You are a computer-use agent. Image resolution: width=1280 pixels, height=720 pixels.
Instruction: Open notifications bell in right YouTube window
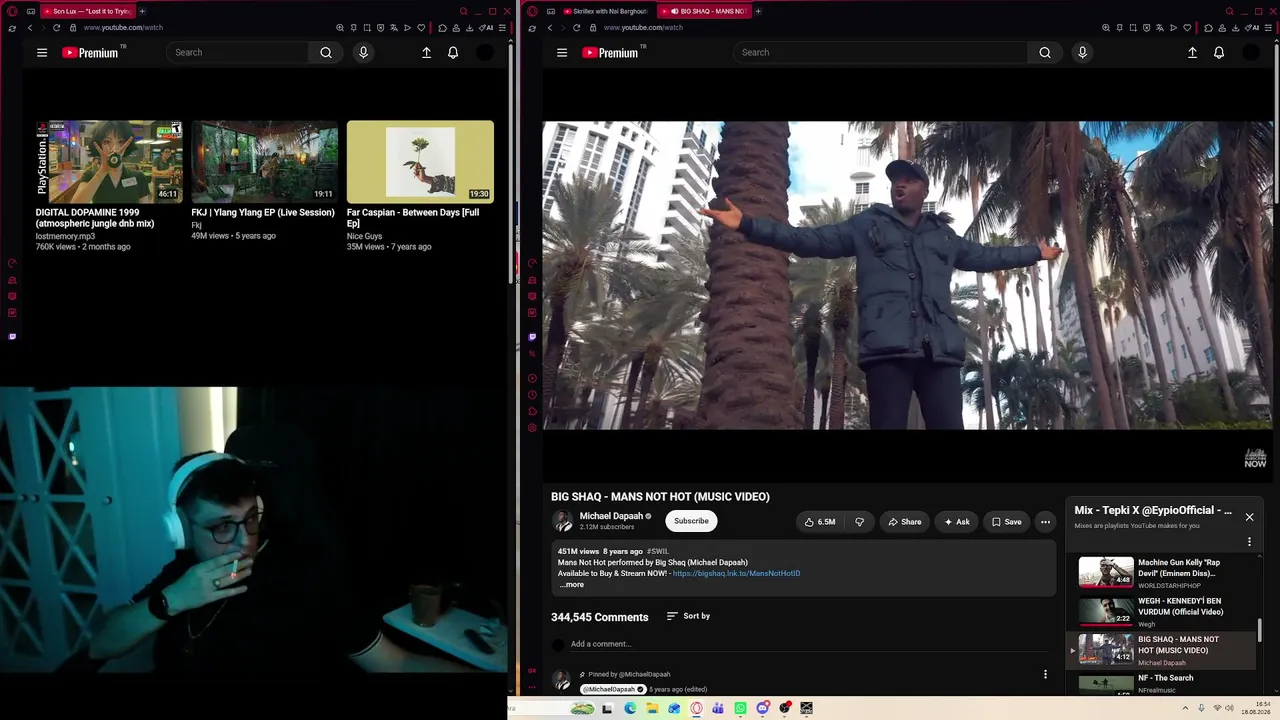point(1219,52)
